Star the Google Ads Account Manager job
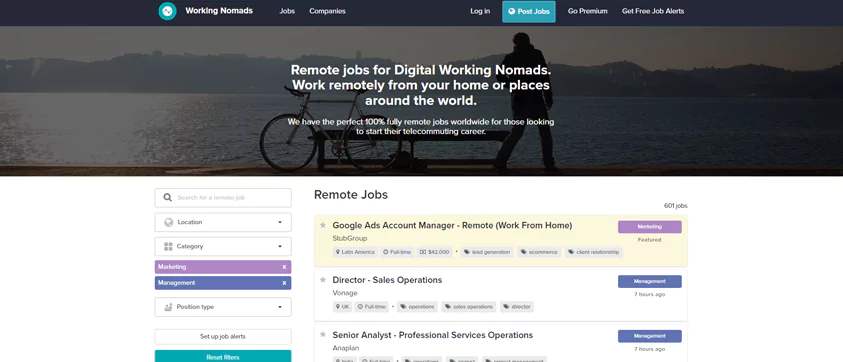Screen dimensions: 843x362 pos(323,225)
